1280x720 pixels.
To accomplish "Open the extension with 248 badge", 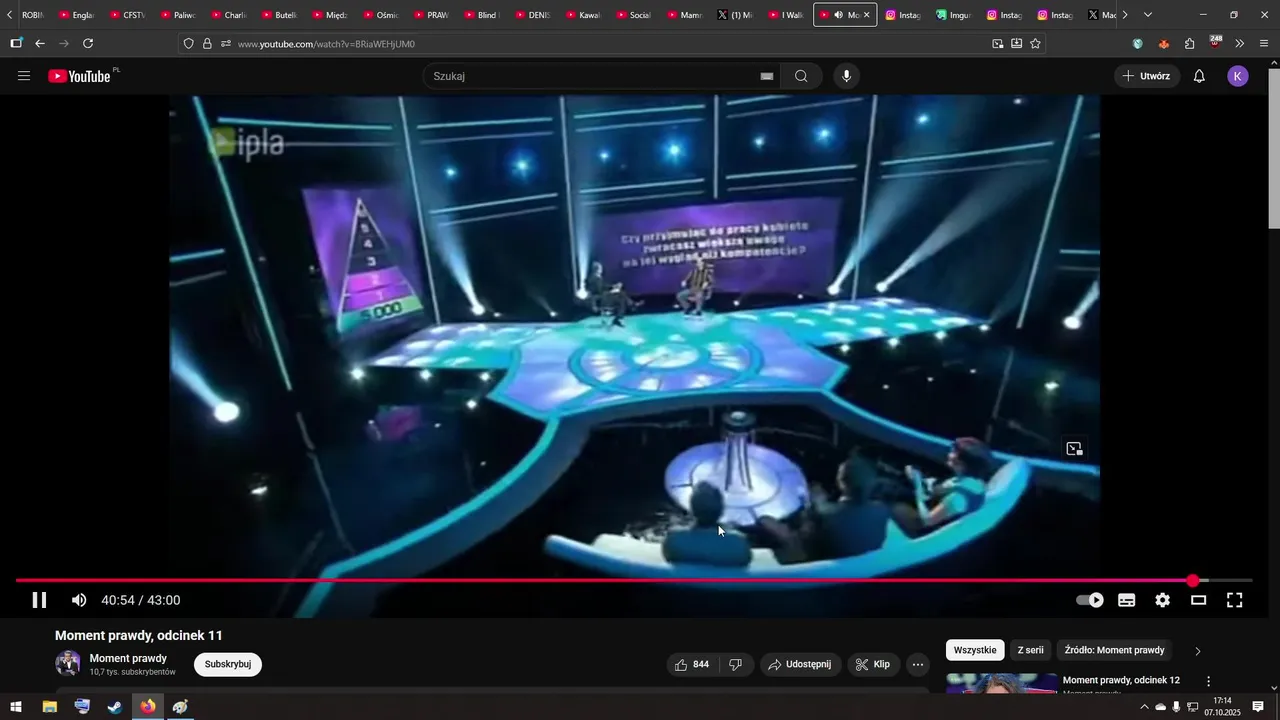I will pos(1215,43).
